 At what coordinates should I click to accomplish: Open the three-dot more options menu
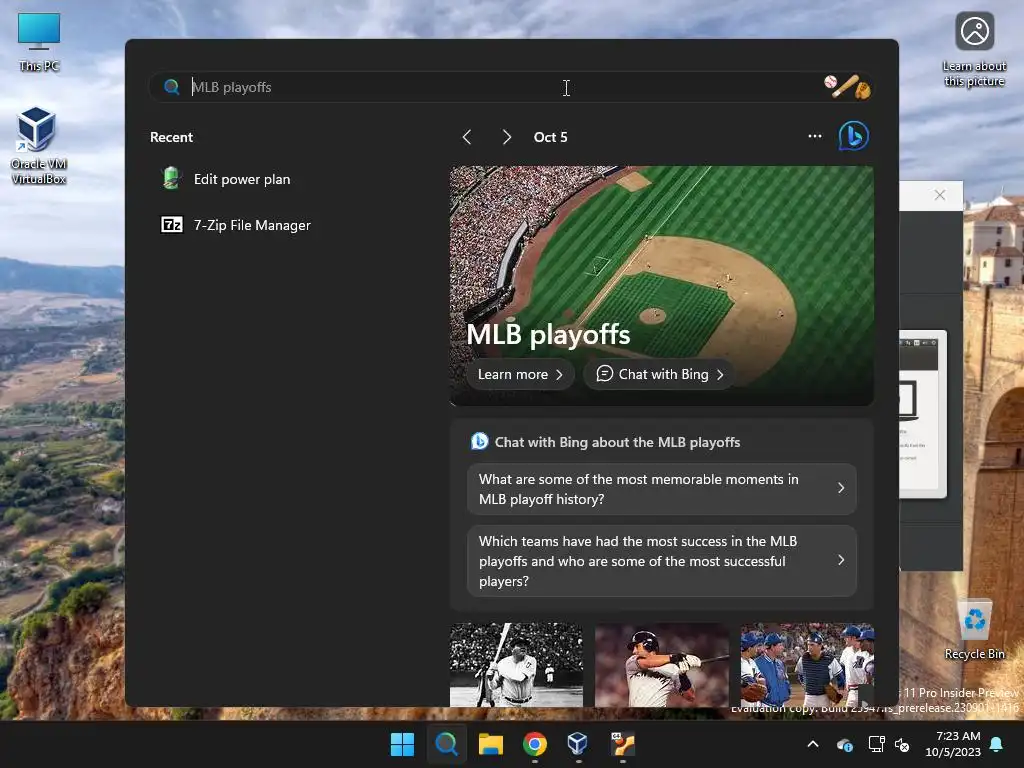pos(814,136)
